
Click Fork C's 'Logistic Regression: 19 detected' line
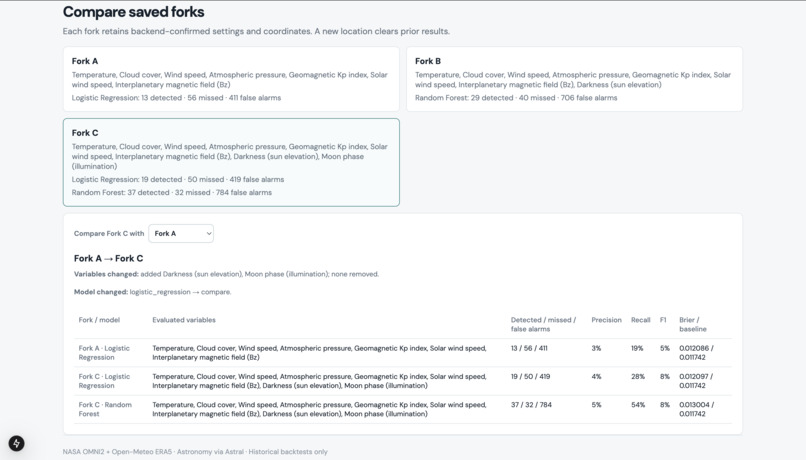178,179
